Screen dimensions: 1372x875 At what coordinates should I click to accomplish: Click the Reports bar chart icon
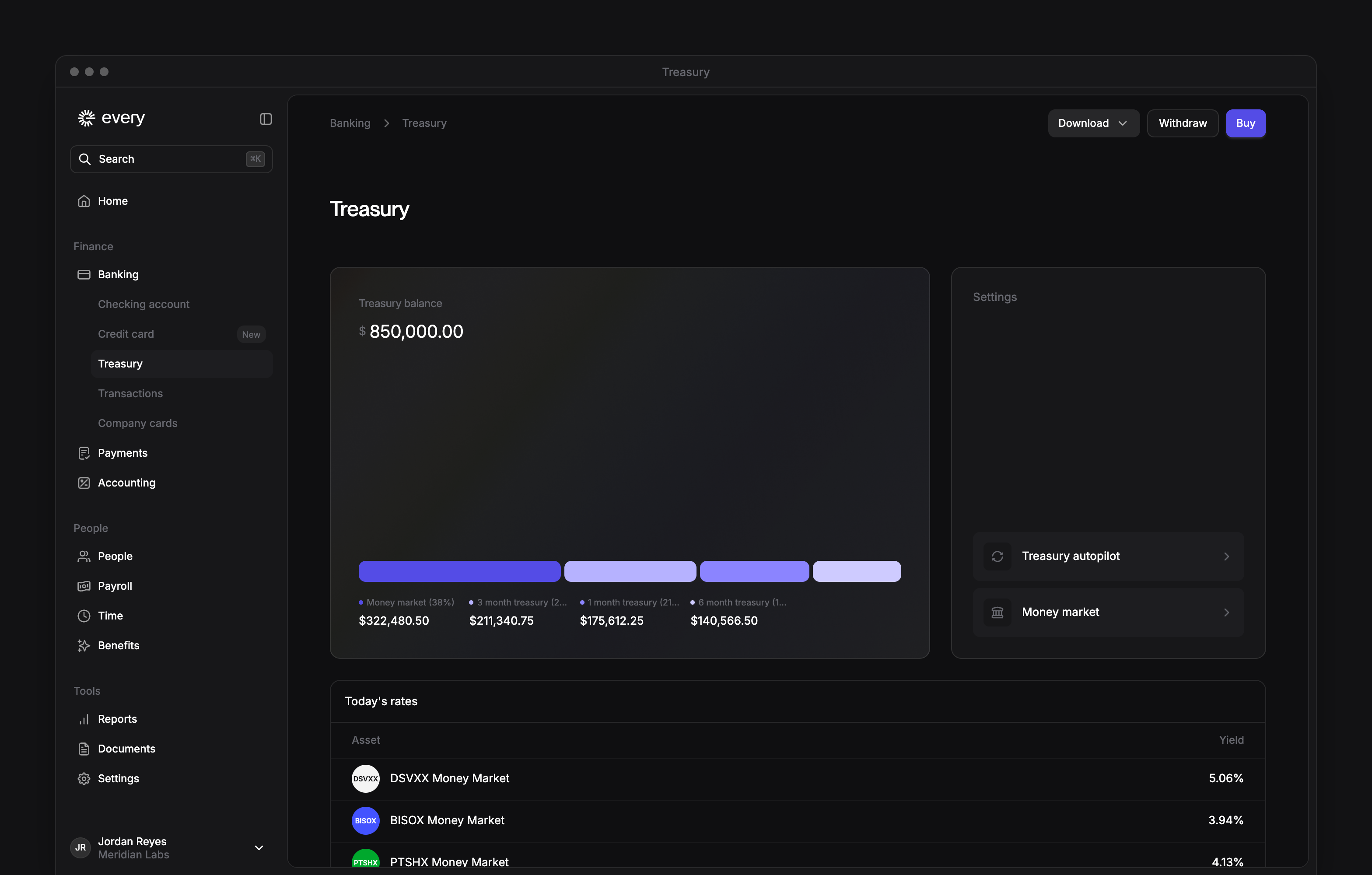point(84,719)
